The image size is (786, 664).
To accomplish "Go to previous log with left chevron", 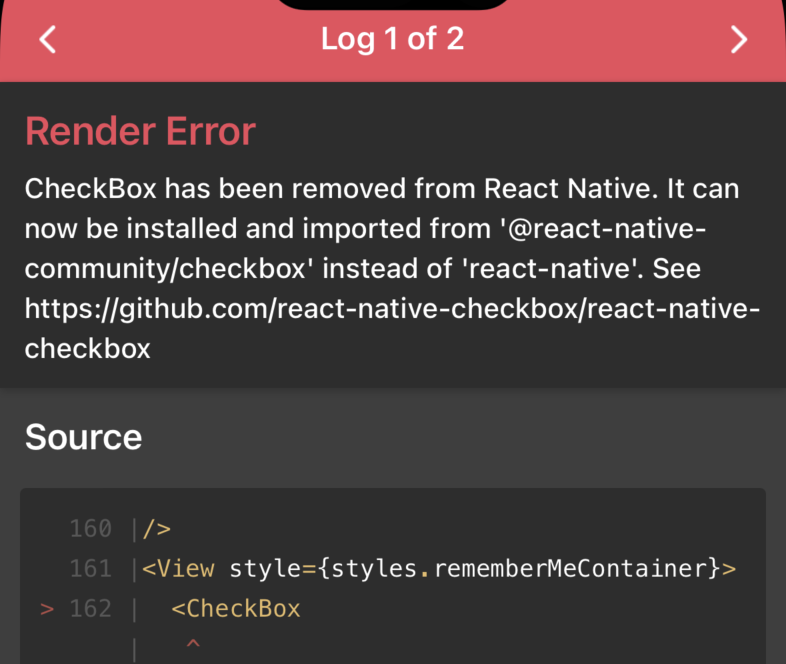I will 48,40.
